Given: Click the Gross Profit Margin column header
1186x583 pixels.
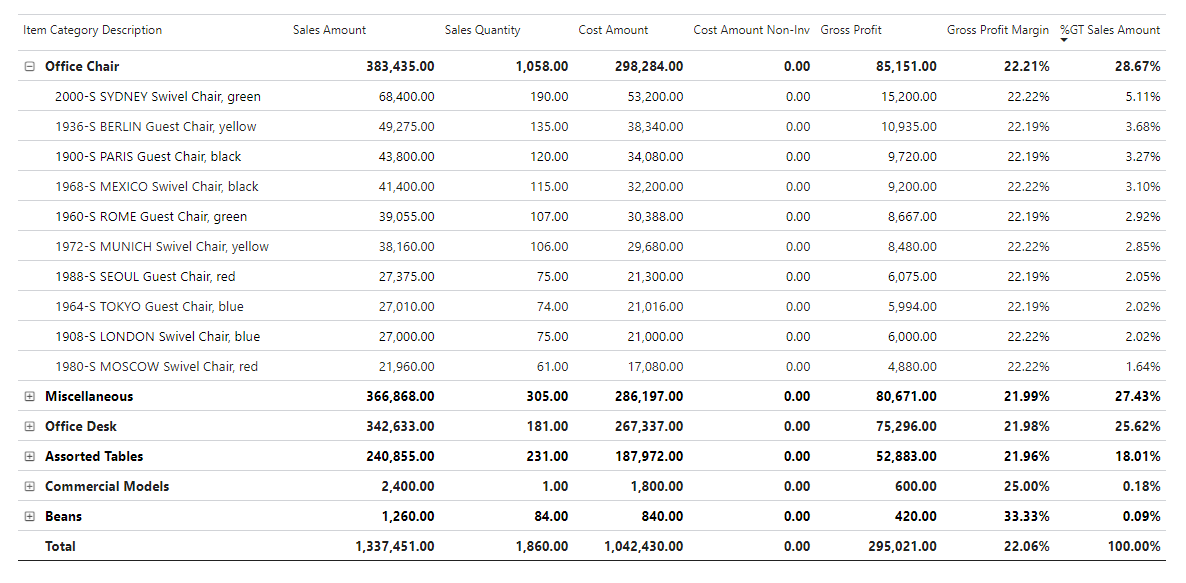Looking at the screenshot, I should [x=998, y=30].
